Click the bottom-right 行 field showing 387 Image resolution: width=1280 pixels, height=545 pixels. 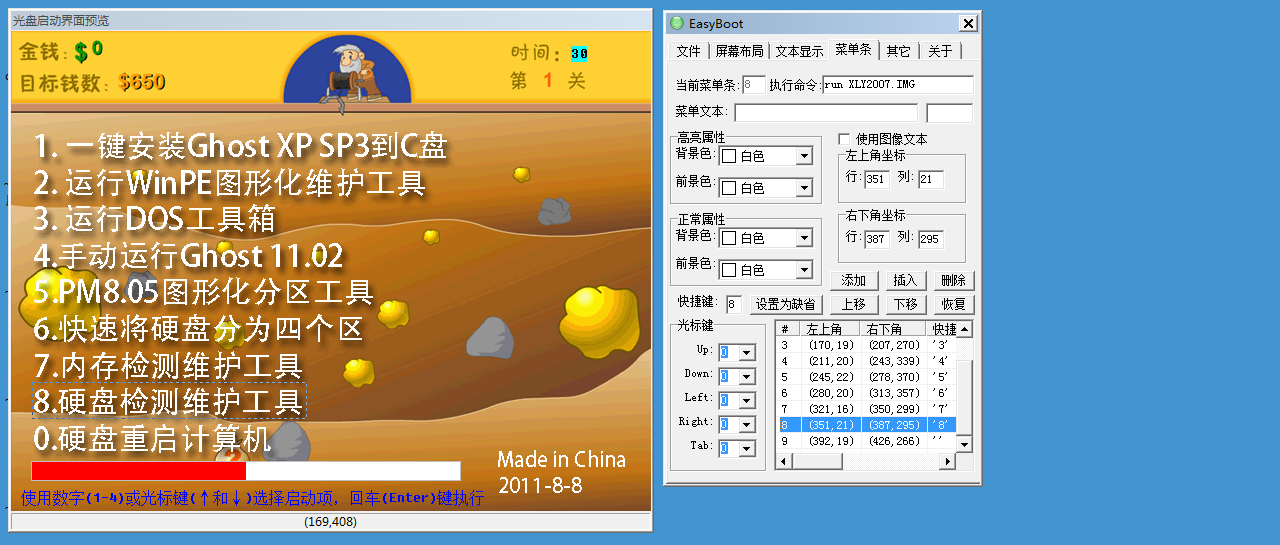pos(877,239)
